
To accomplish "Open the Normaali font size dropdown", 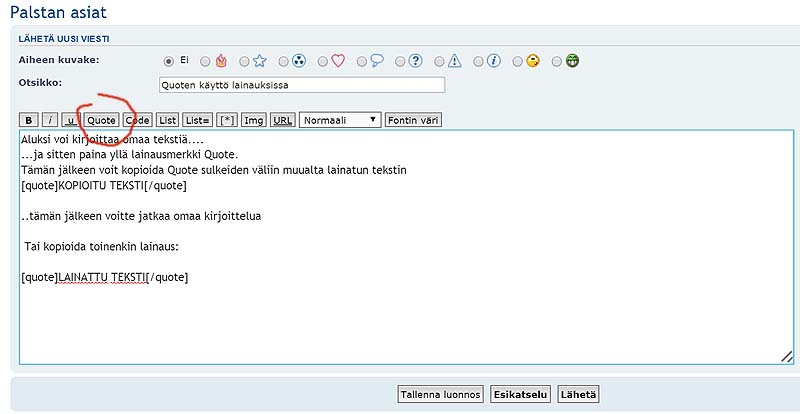I will tap(340, 120).
